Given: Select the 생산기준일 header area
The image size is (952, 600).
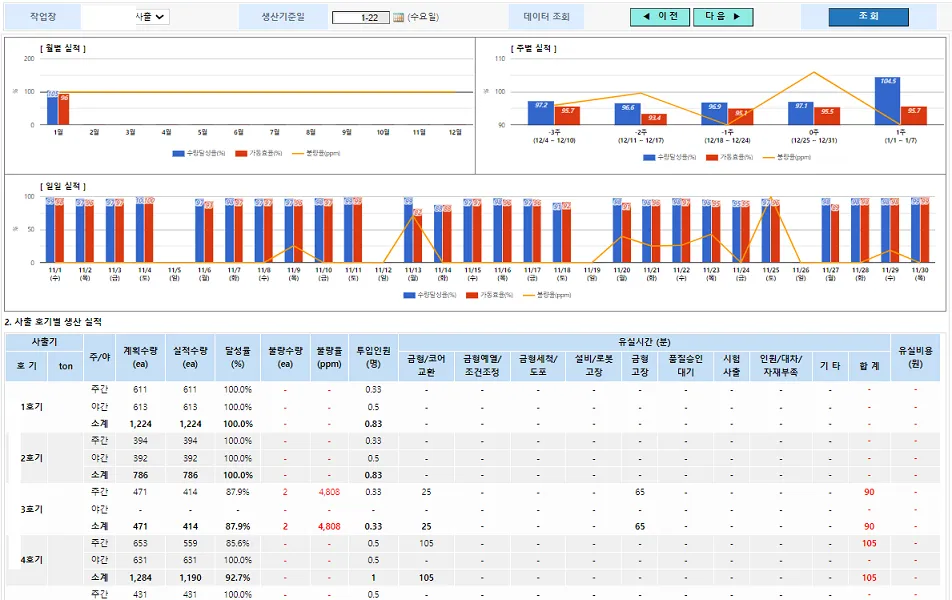Looking at the screenshot, I should 285,15.
